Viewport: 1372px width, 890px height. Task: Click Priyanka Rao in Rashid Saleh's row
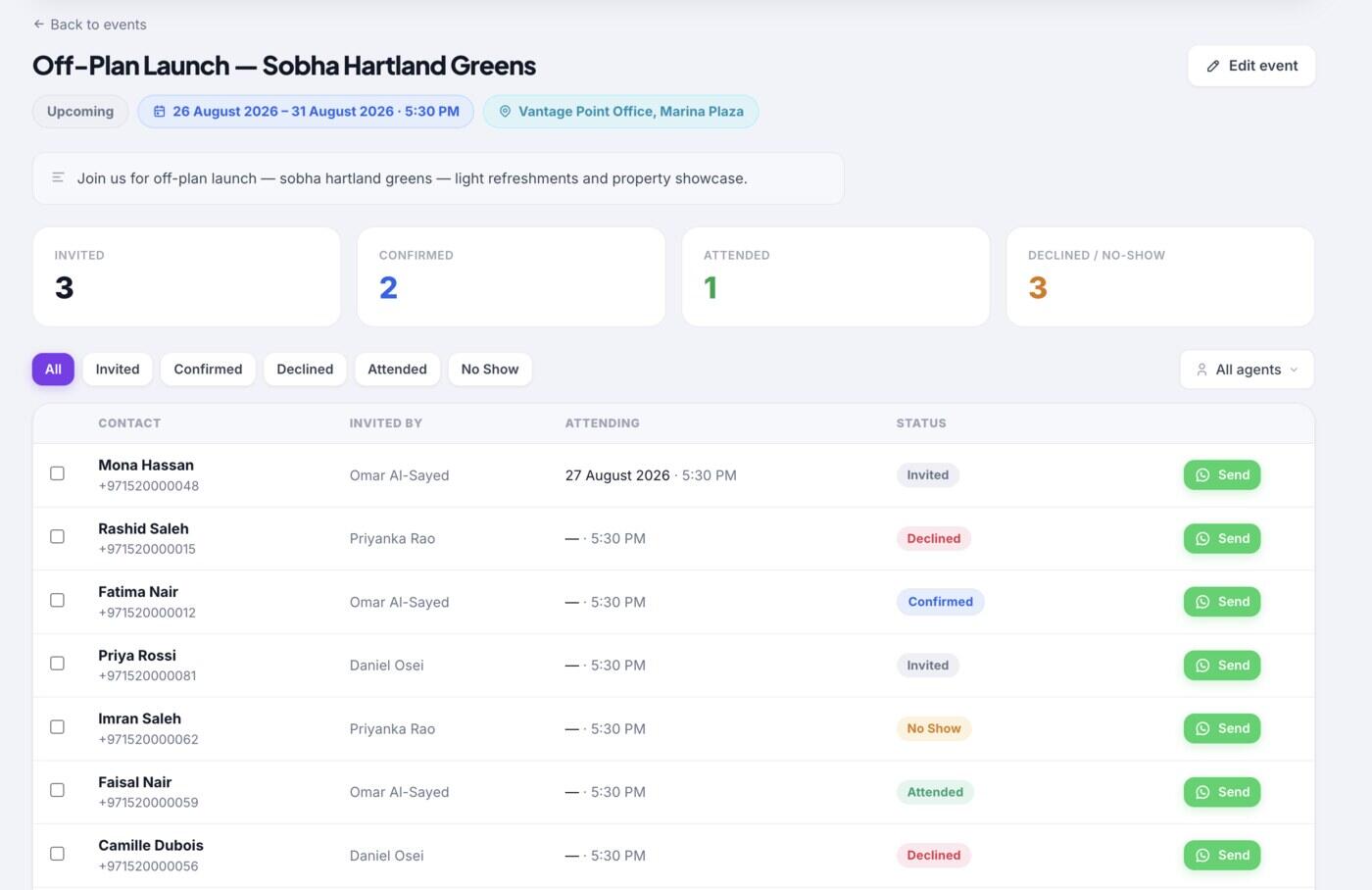[x=392, y=539]
